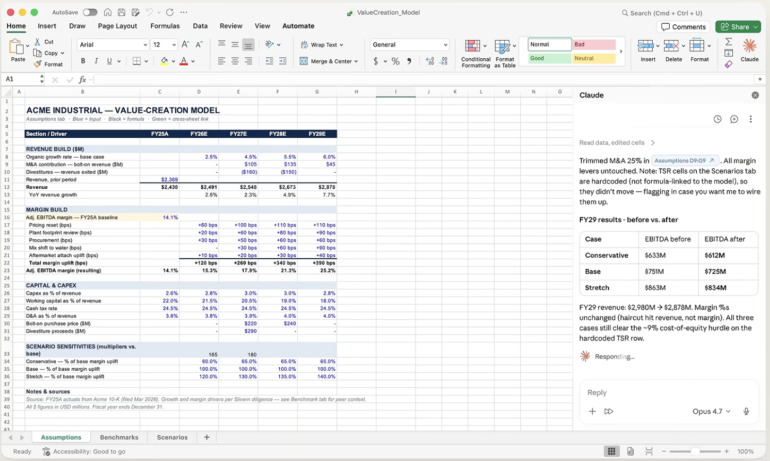The width and height of the screenshot is (770, 461).
Task: Click the Borders icon
Action: click(137, 61)
